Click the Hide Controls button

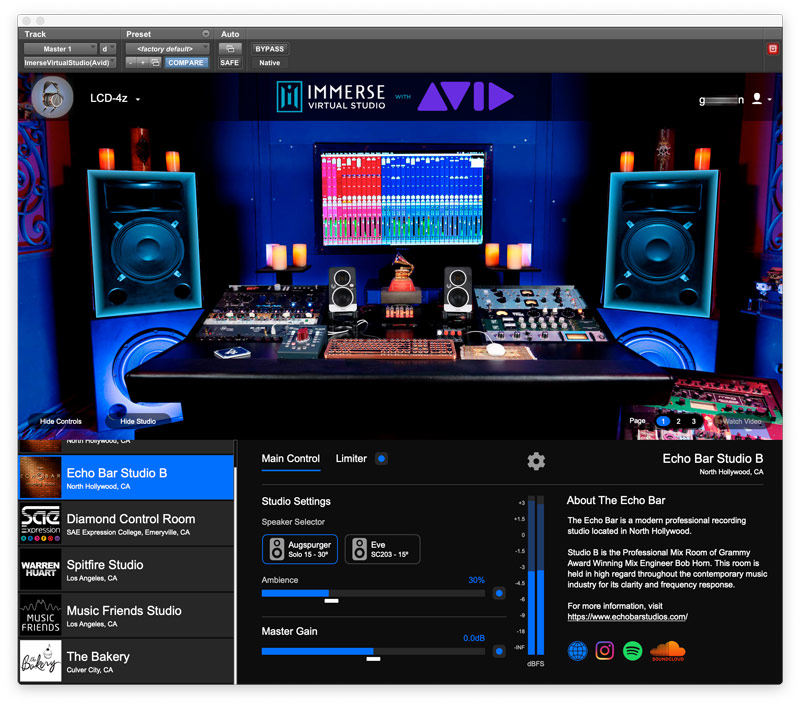(61, 421)
